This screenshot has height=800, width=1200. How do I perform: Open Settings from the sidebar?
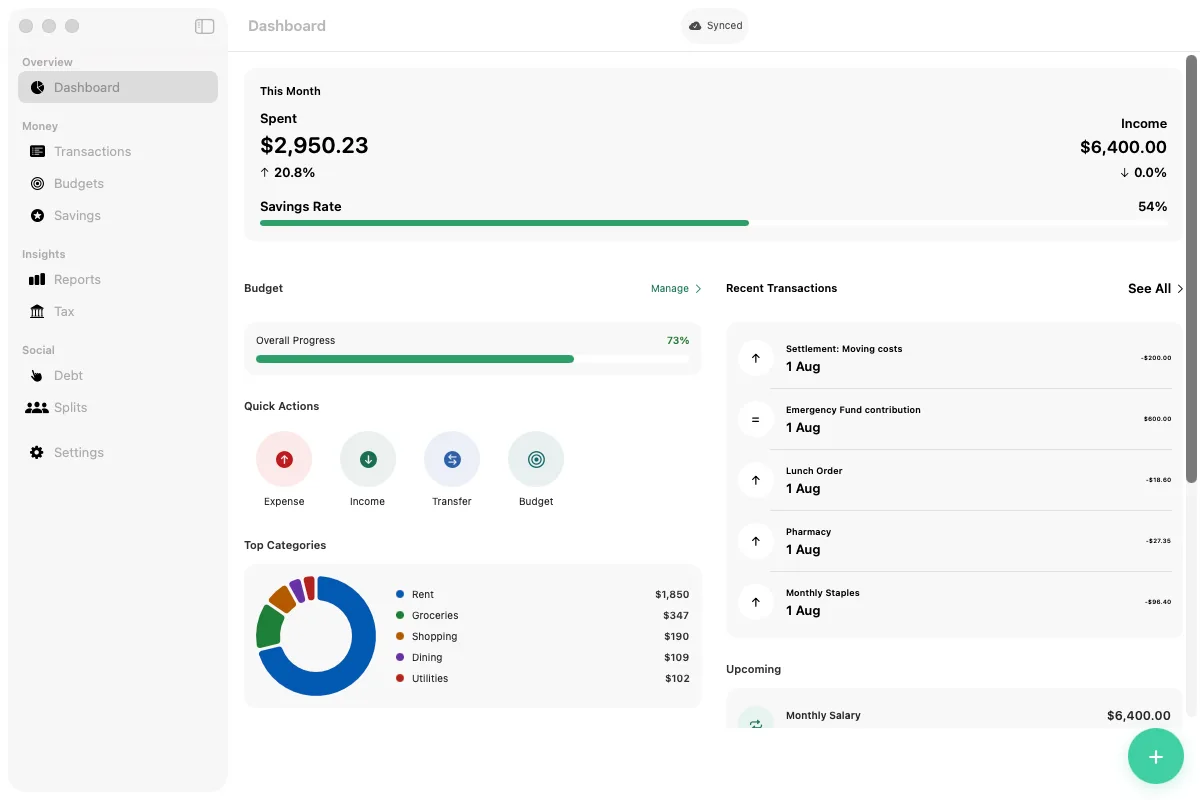click(118, 453)
